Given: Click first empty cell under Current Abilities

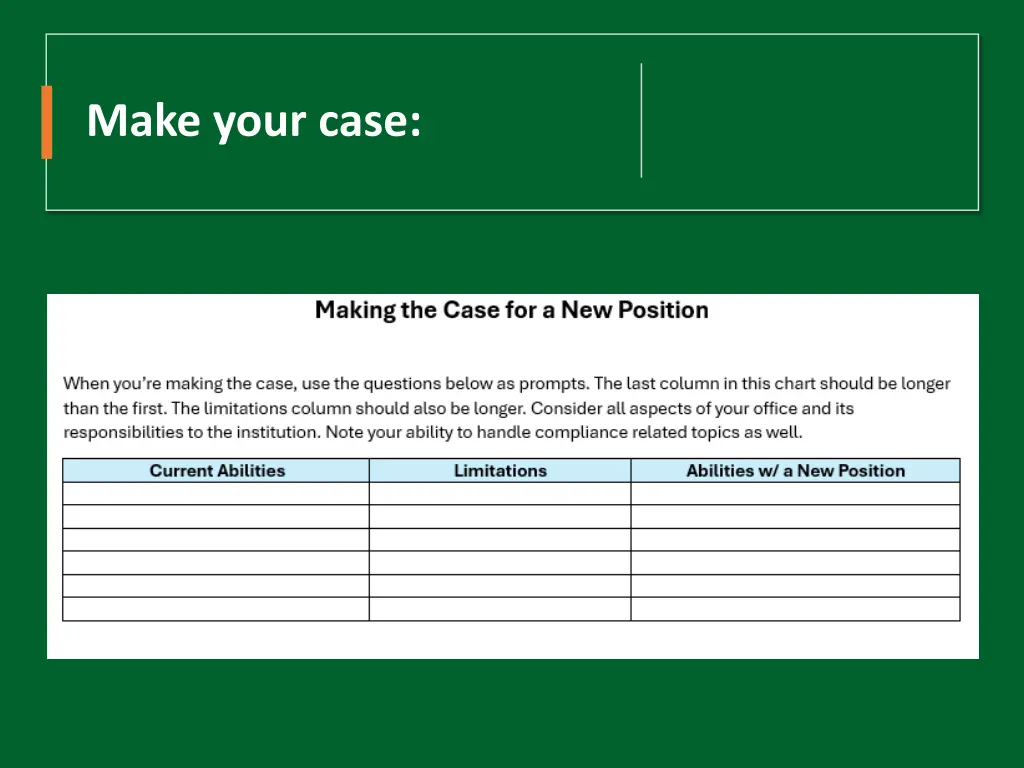Looking at the screenshot, I should coord(216,494).
